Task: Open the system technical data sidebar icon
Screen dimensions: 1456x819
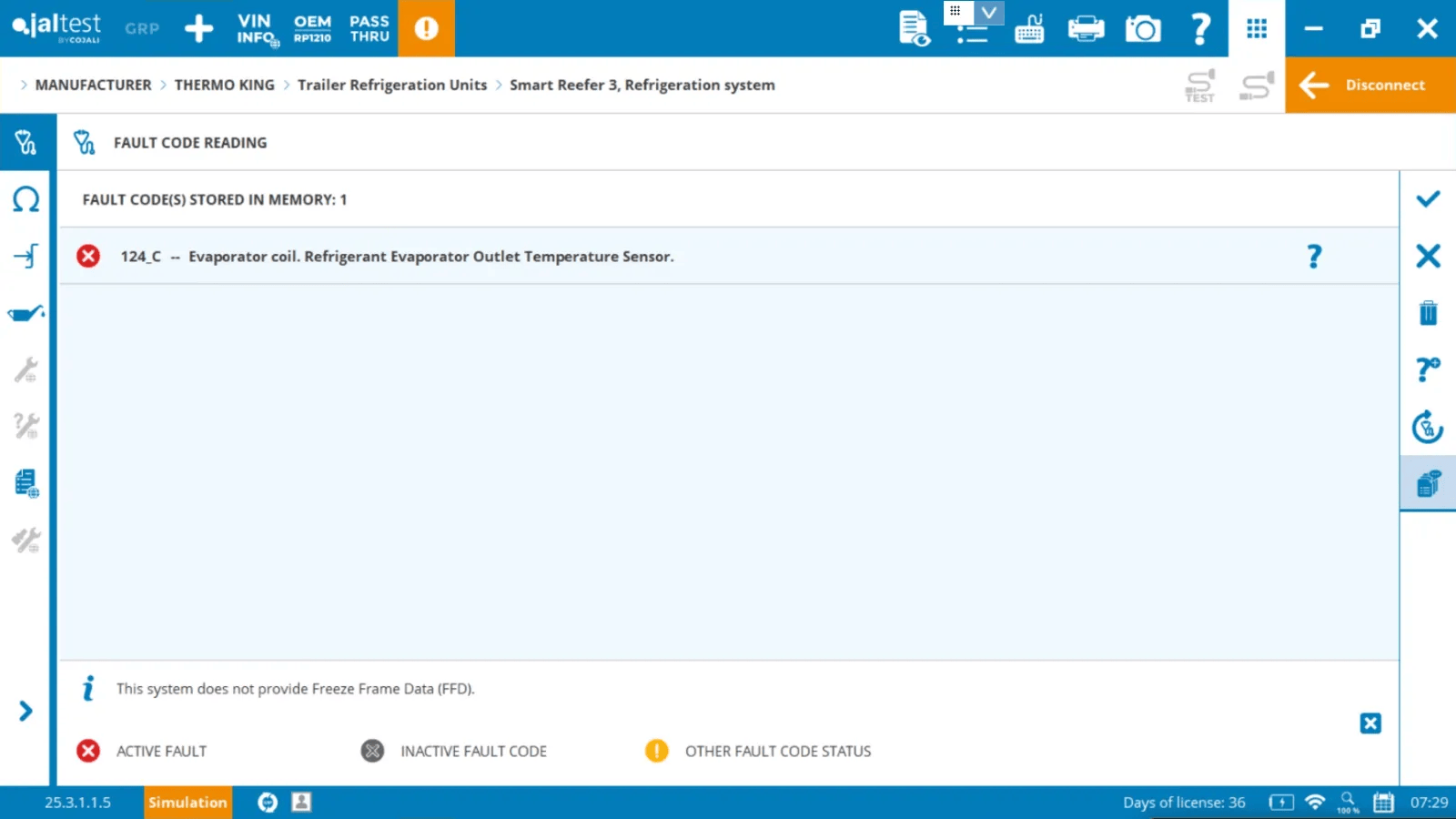Action: pyautogui.click(x=26, y=483)
